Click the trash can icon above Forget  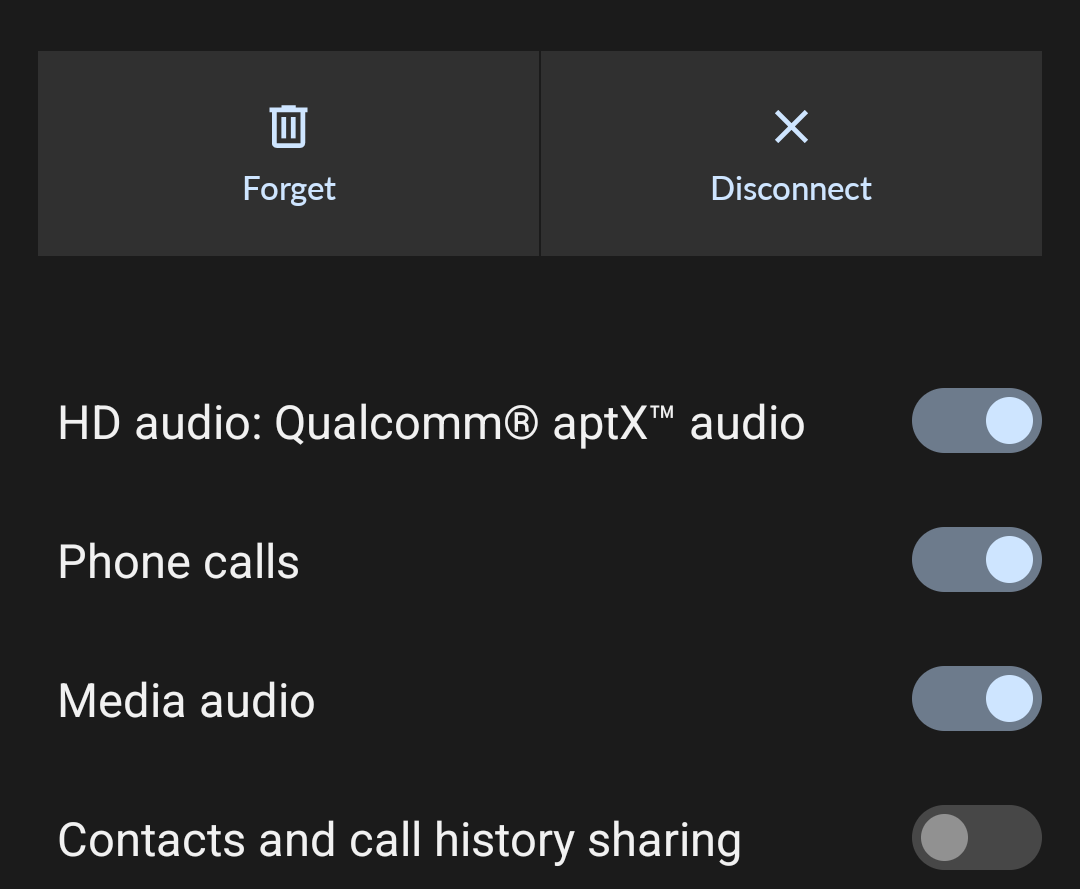tap(289, 126)
